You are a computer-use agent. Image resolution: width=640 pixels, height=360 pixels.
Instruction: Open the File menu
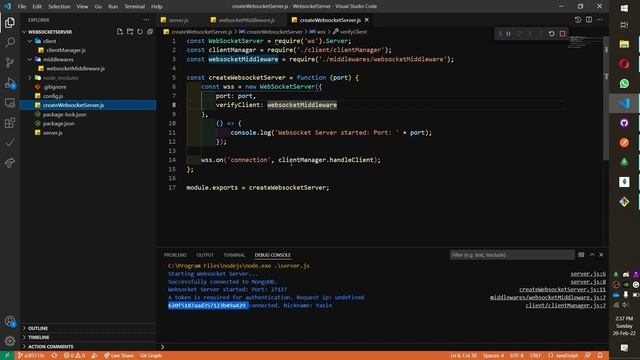tap(22, 7)
